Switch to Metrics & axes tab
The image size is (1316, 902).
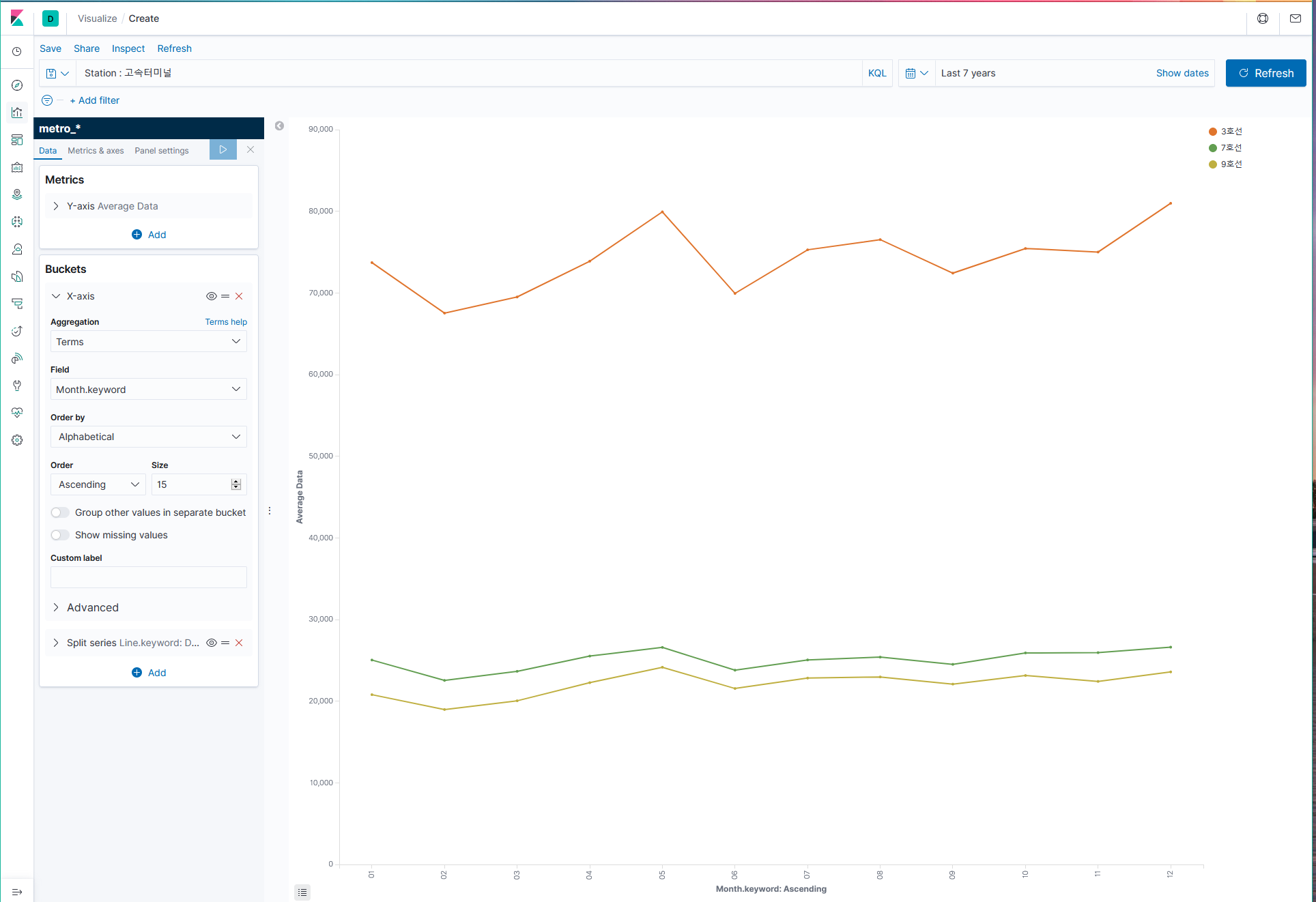[x=96, y=151]
